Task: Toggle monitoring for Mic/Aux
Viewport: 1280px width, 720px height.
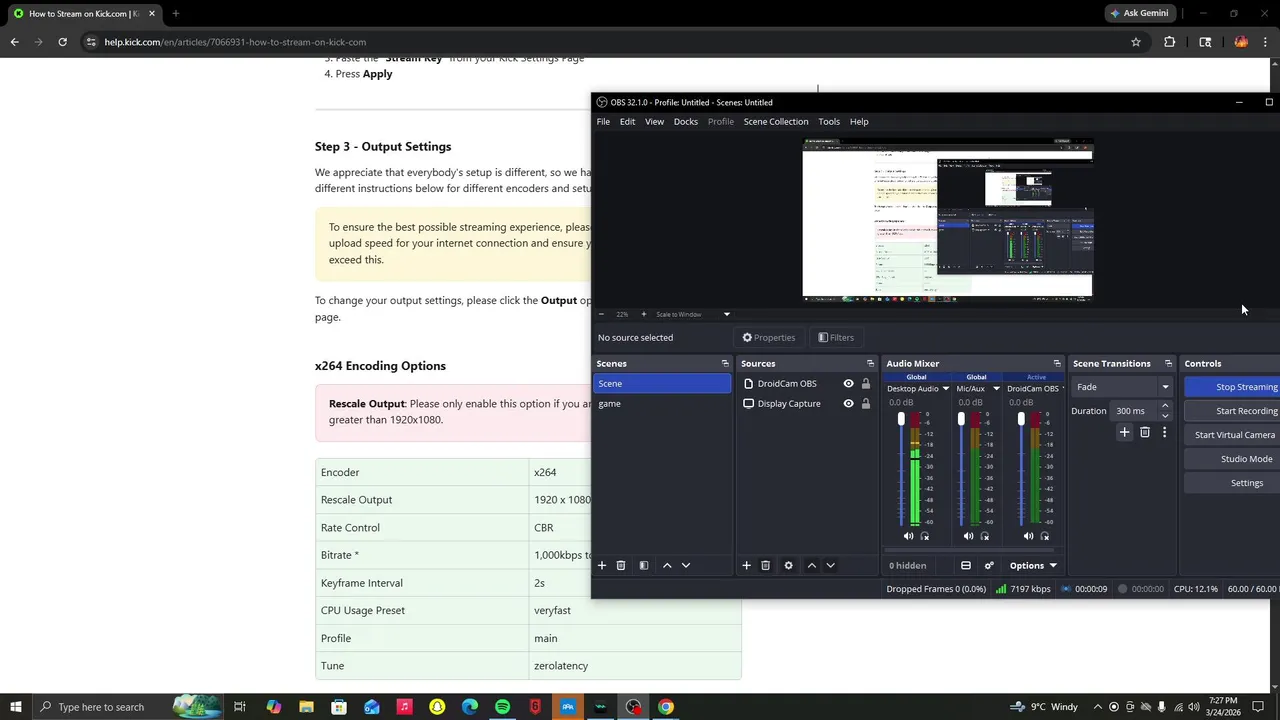Action: click(x=984, y=537)
